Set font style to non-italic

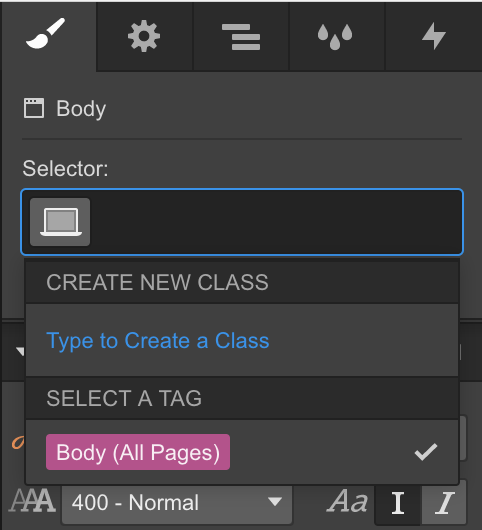pyautogui.click(x=398, y=503)
